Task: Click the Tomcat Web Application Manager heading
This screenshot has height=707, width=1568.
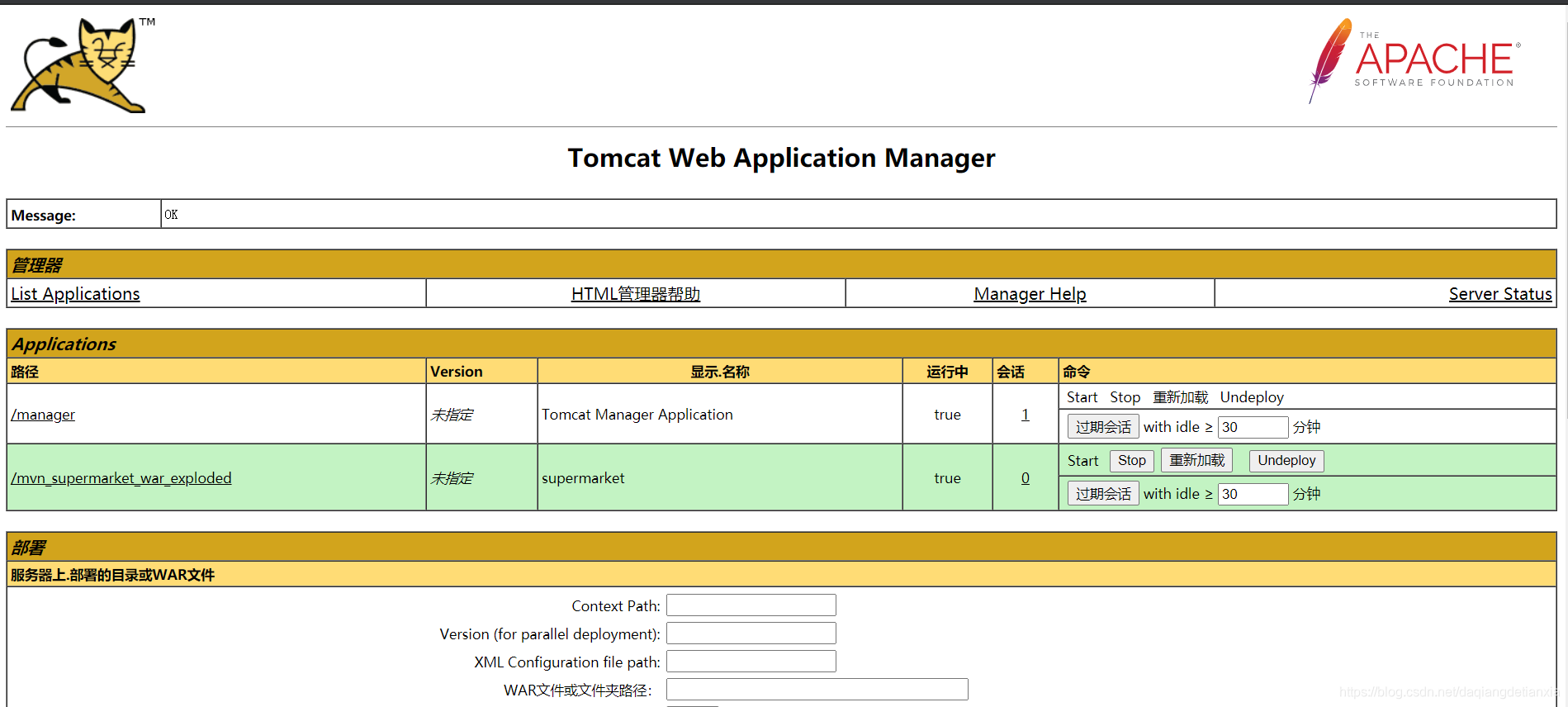Action: pyautogui.click(x=781, y=158)
